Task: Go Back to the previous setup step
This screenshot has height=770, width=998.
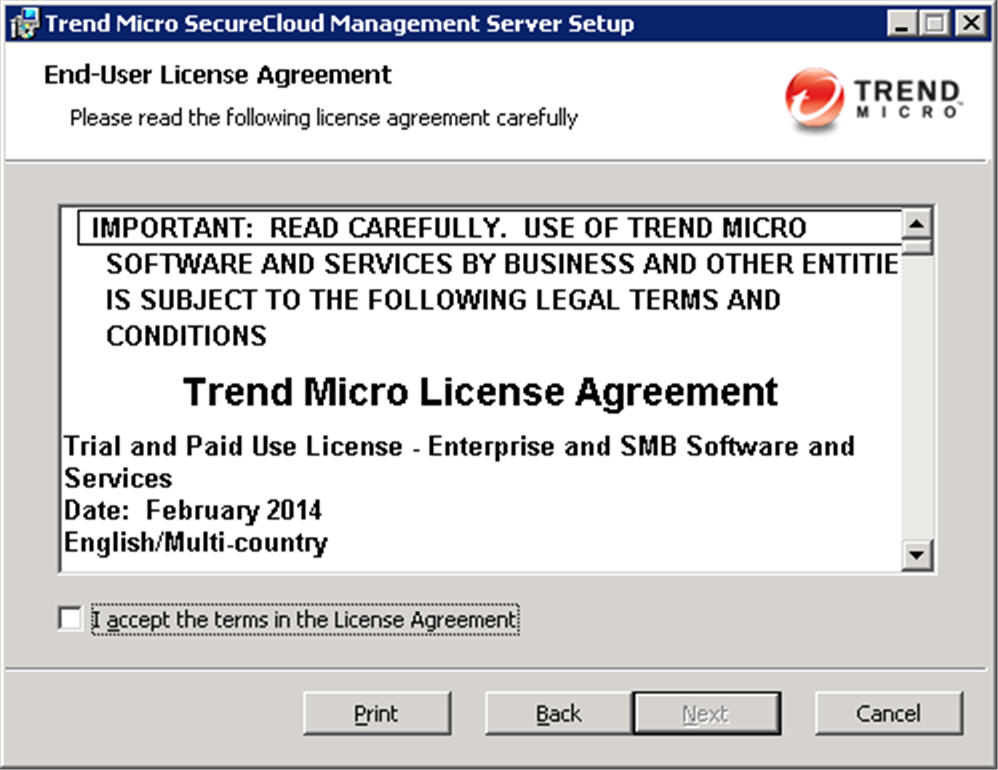Action: tap(558, 714)
